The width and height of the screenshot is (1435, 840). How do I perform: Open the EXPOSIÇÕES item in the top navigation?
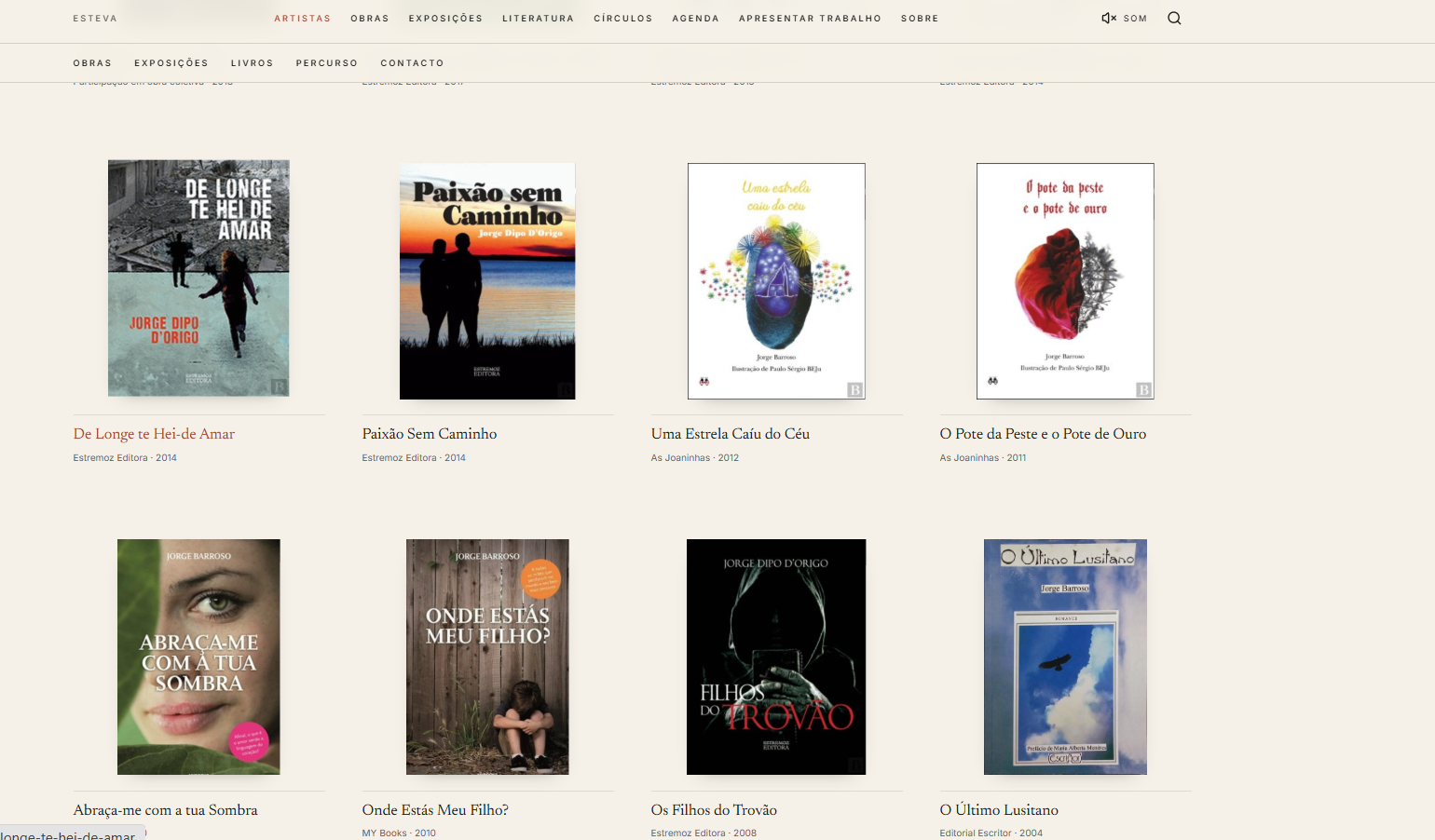point(445,19)
